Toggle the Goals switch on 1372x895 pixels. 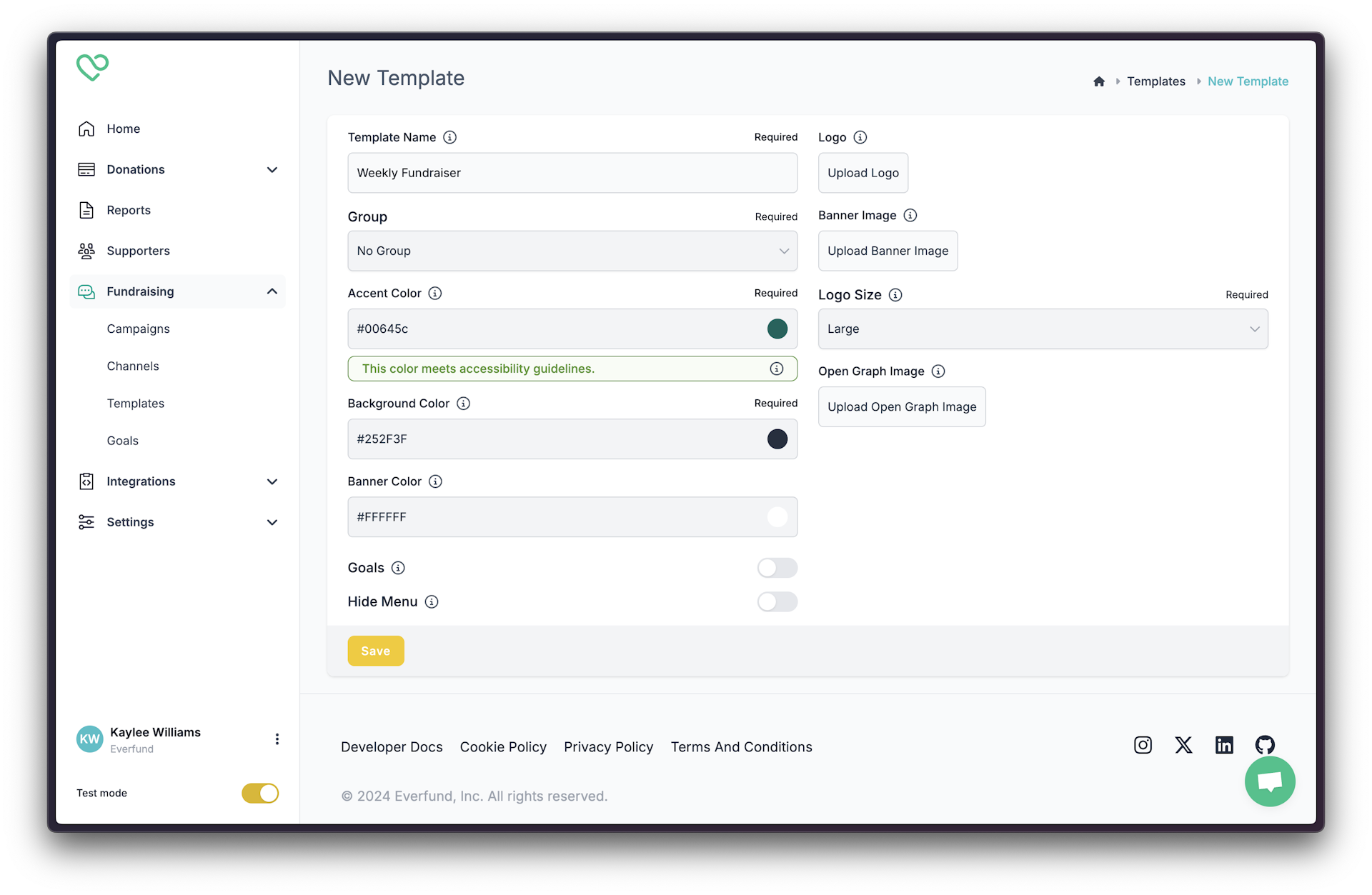tap(778, 568)
